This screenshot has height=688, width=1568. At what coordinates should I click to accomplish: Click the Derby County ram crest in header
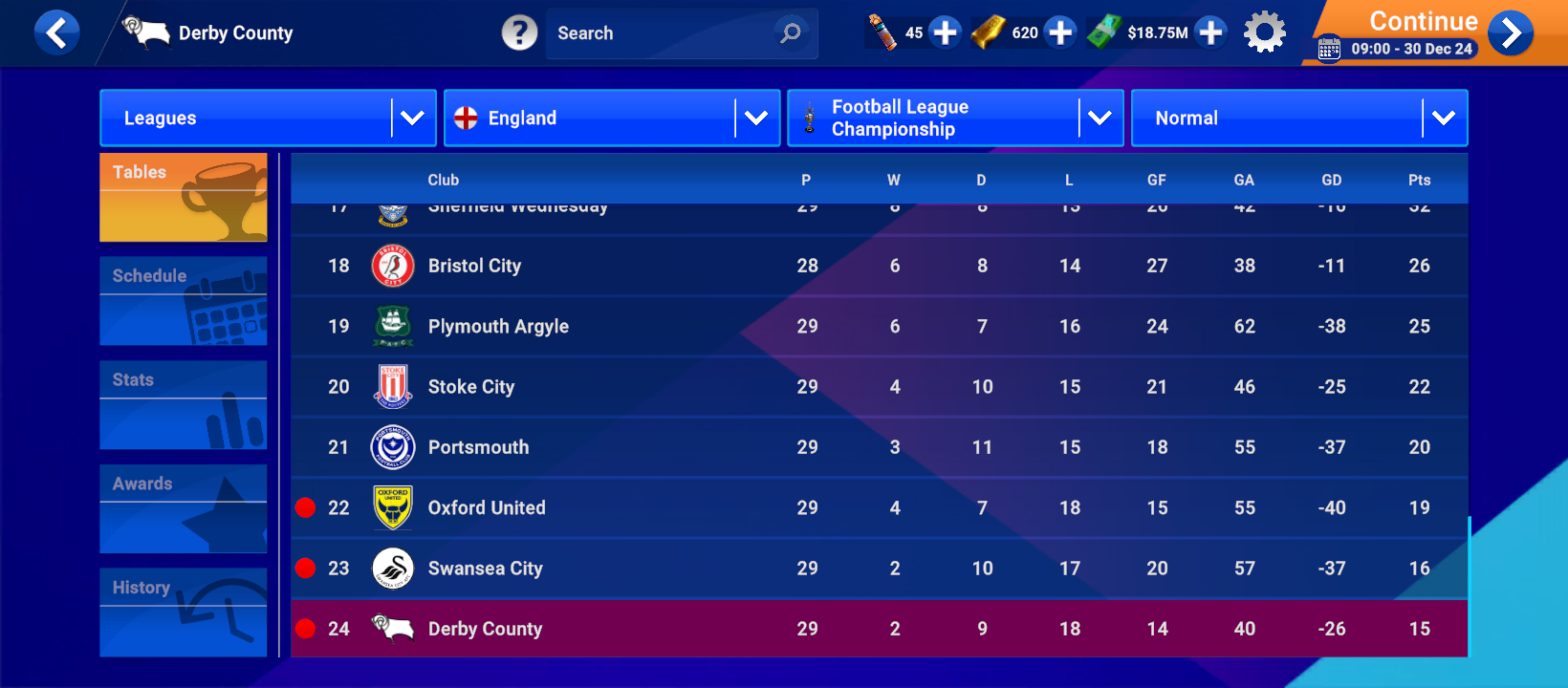coord(146,32)
